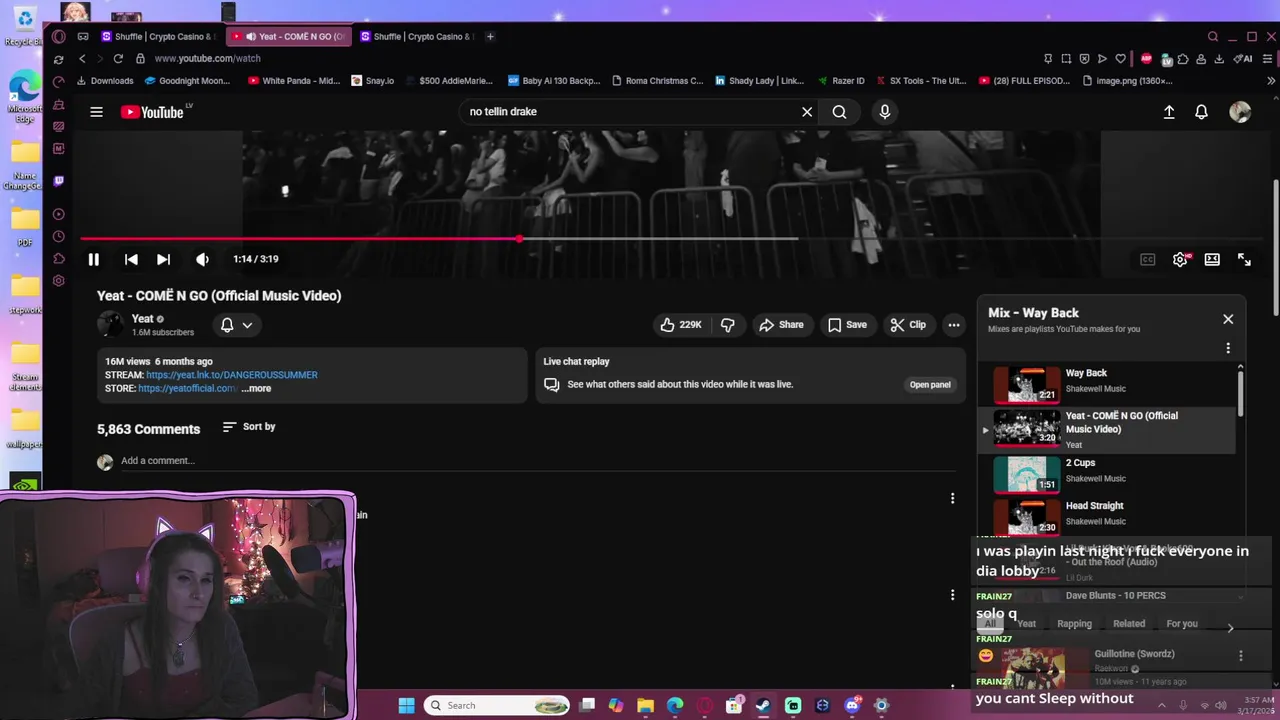Open the YouTube hamburger guide menu
Image resolution: width=1280 pixels, height=720 pixels.
[96, 112]
